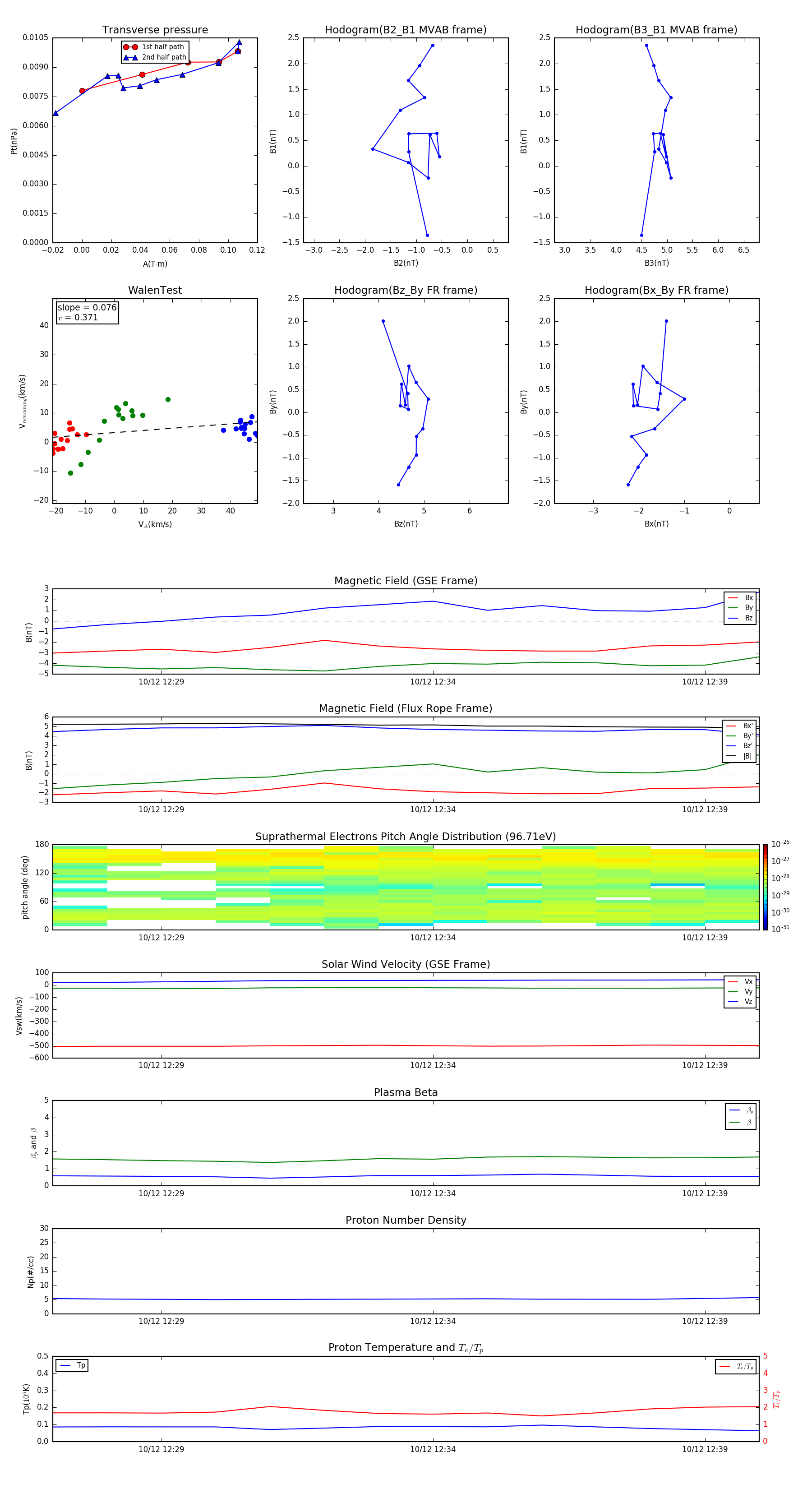812x1489 pixels.
Task: Click the "Pt(nPa)" y-axis label
Action: [x=14, y=140]
